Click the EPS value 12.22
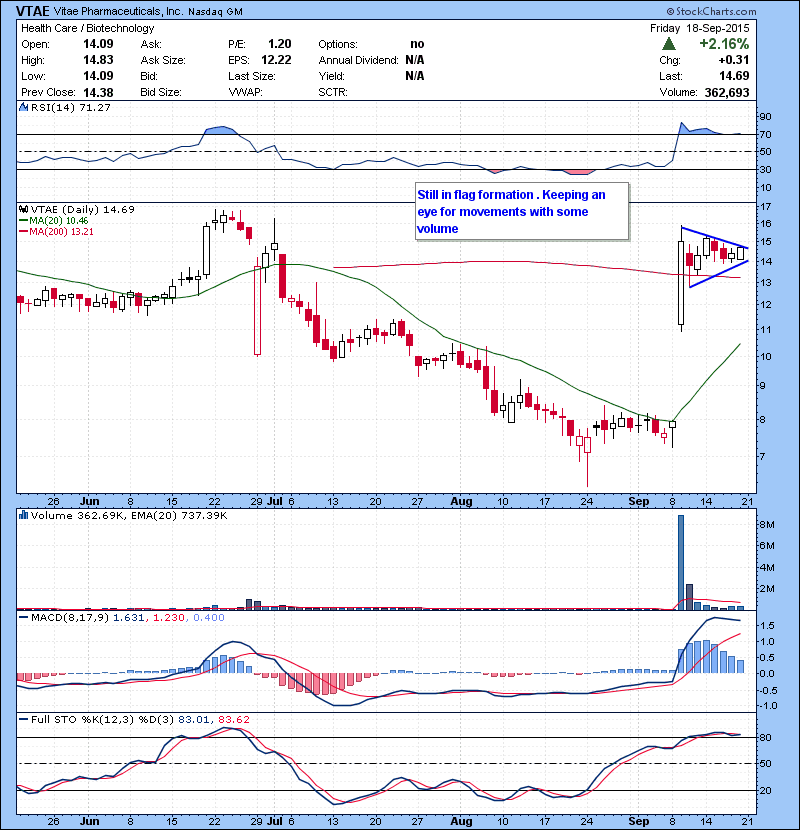This screenshot has width=800, height=830. pos(276,60)
